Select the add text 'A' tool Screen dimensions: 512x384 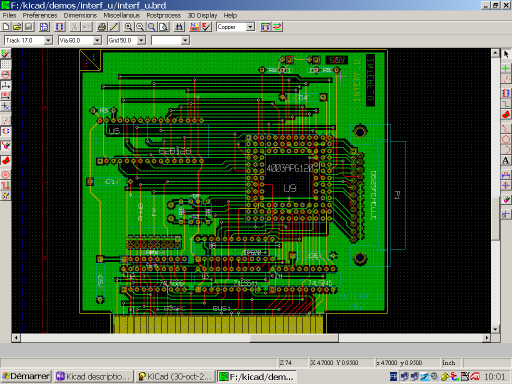[x=506, y=161]
